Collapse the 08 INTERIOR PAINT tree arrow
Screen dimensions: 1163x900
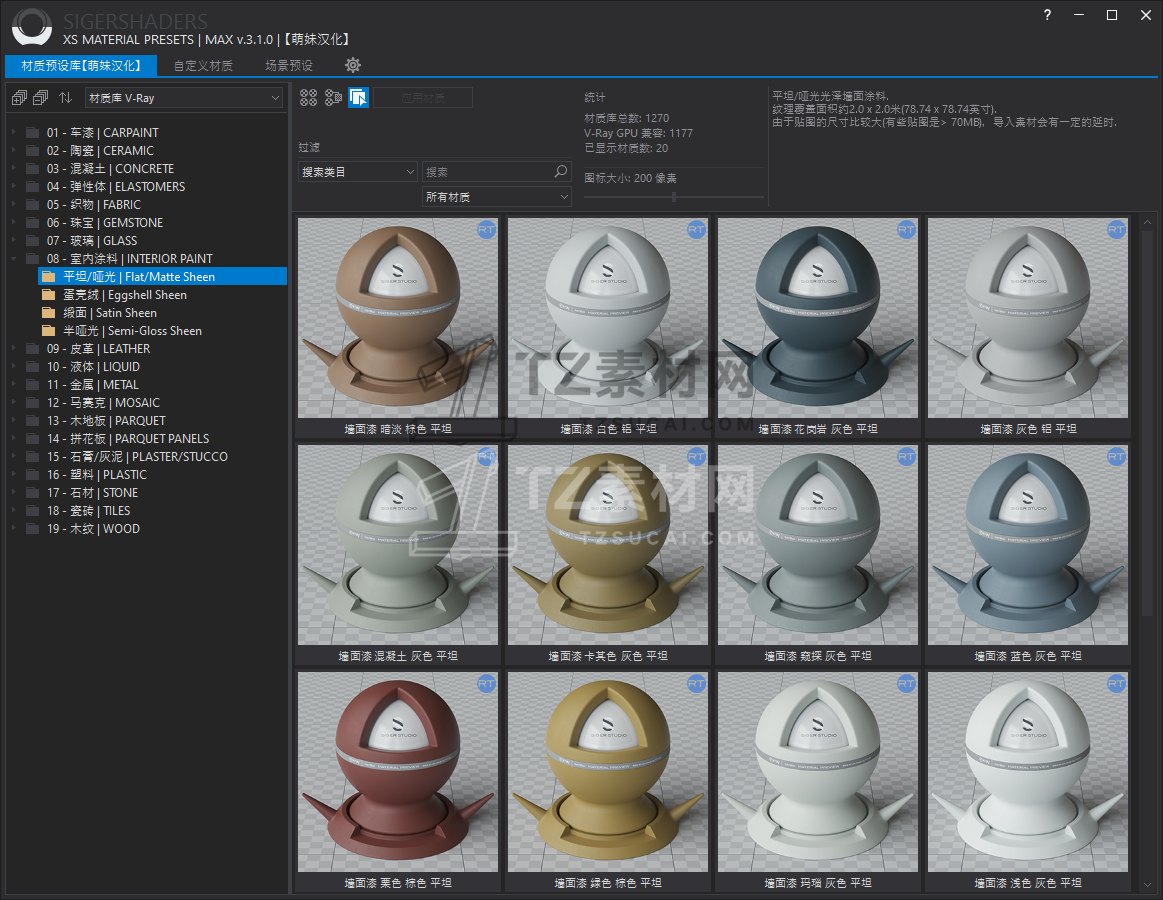(x=13, y=258)
